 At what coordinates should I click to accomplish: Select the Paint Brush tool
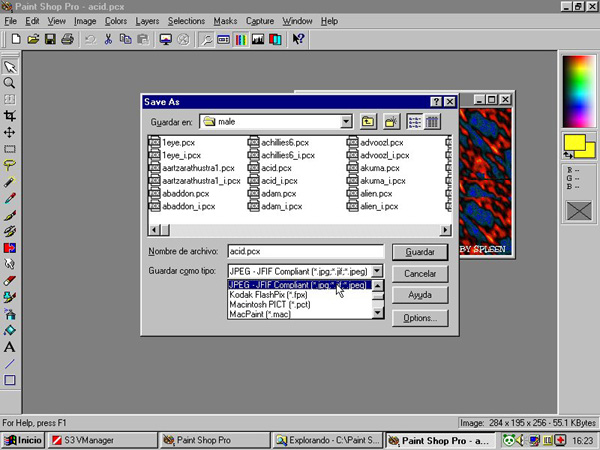[x=10, y=215]
